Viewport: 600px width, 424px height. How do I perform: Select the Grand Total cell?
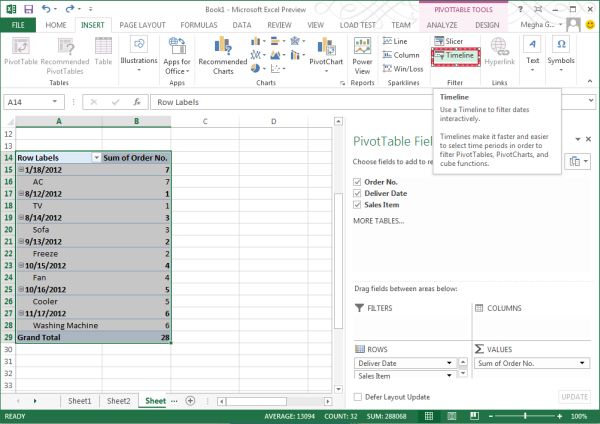pyautogui.click(x=59, y=337)
